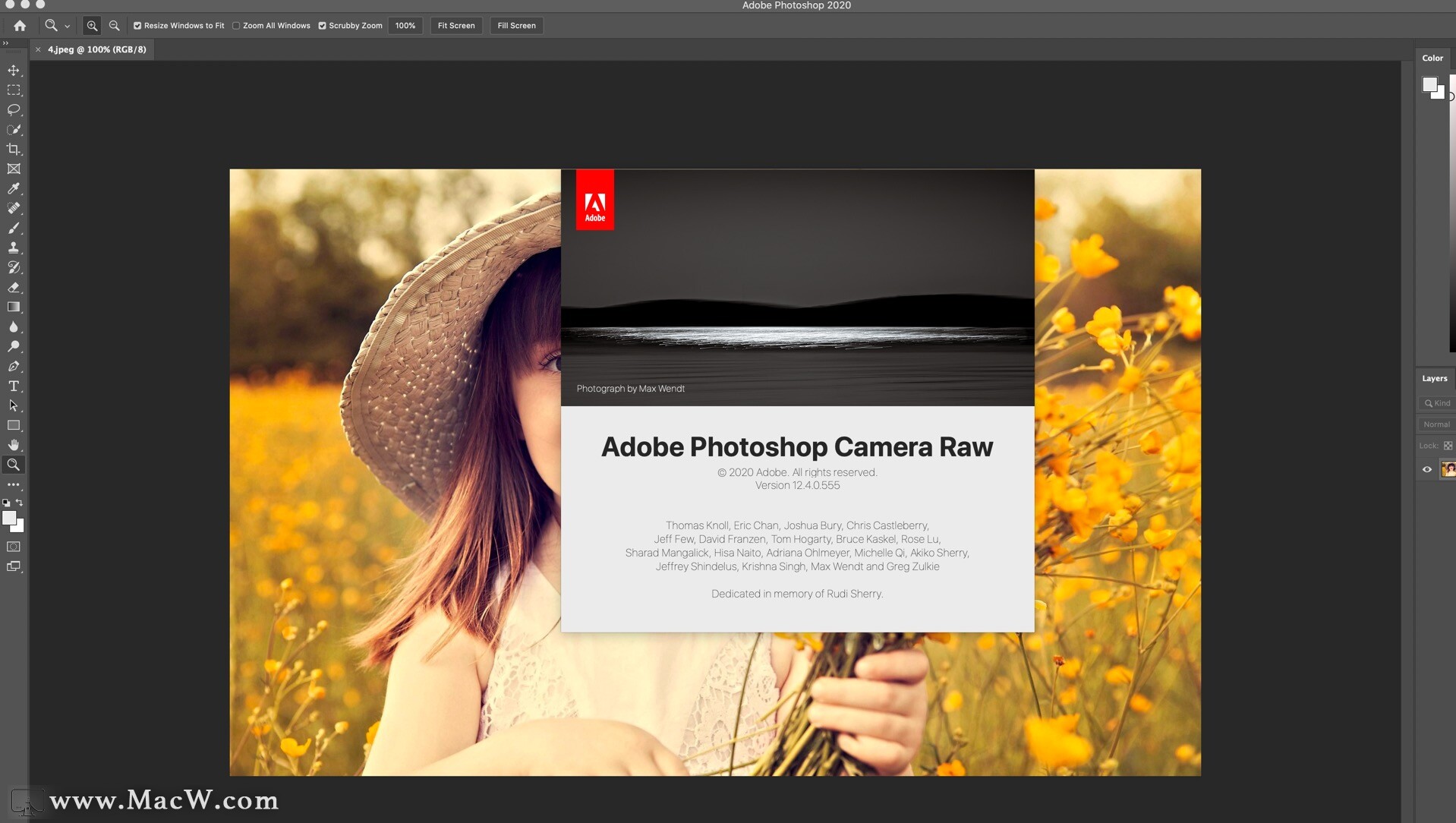Click the Fit Screen button
The width and height of the screenshot is (1456, 823).
pos(456,26)
